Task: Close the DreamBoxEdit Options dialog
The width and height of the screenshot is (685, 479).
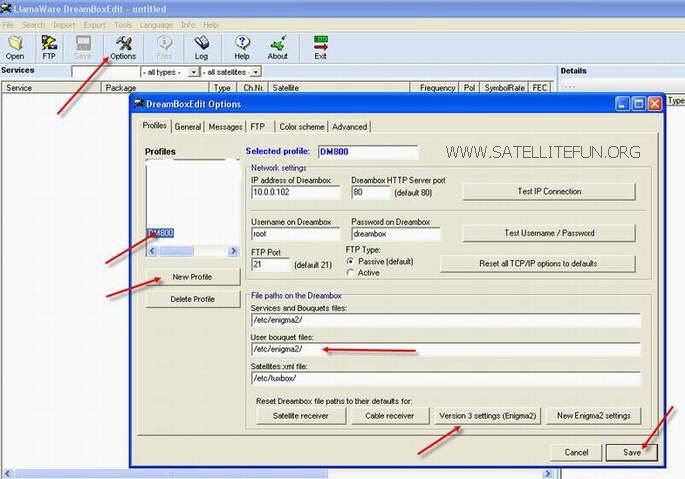Action: click(654, 104)
